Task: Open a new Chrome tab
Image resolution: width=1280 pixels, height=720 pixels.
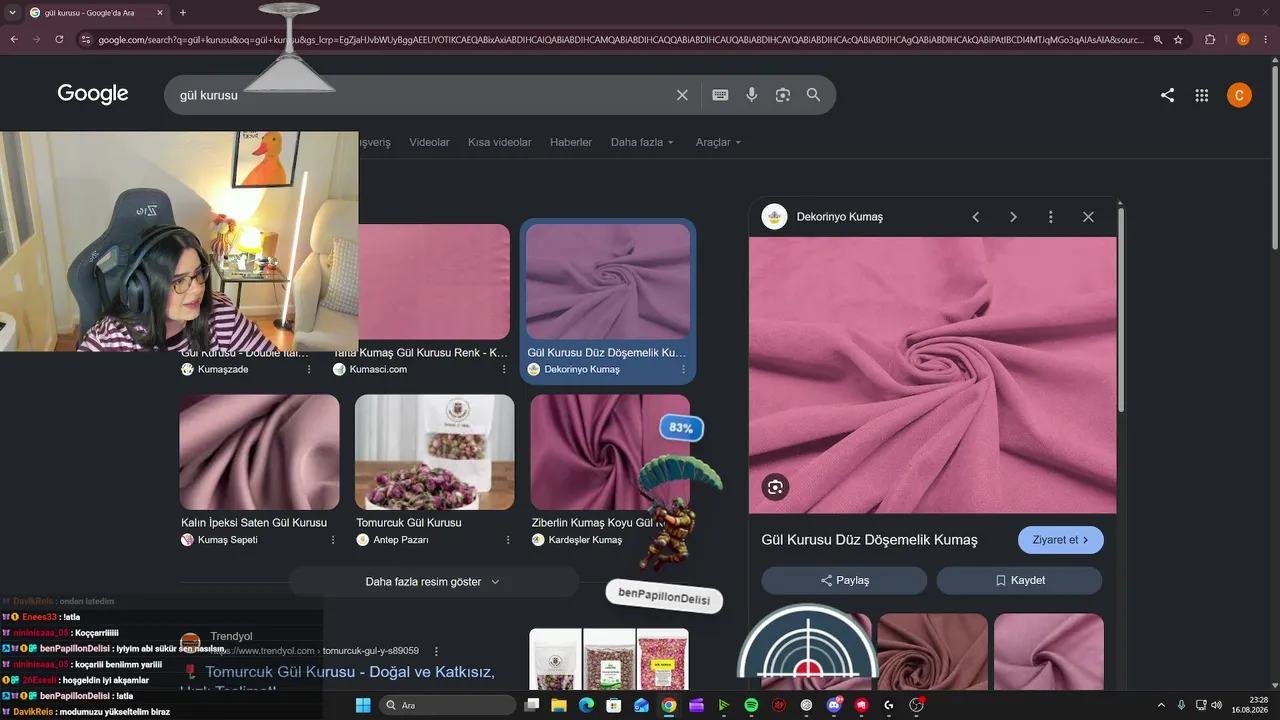Action: [182, 13]
